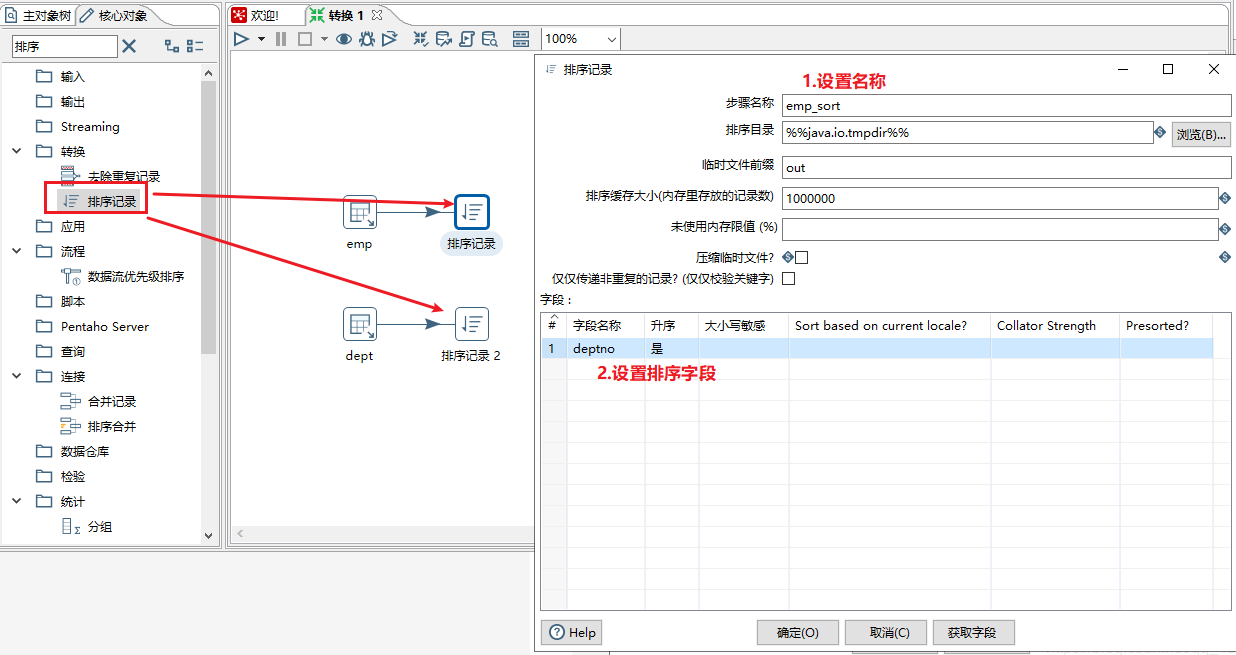Click the 排序缓存大小 field with 1000000
1236x655 pixels.
[1000, 198]
